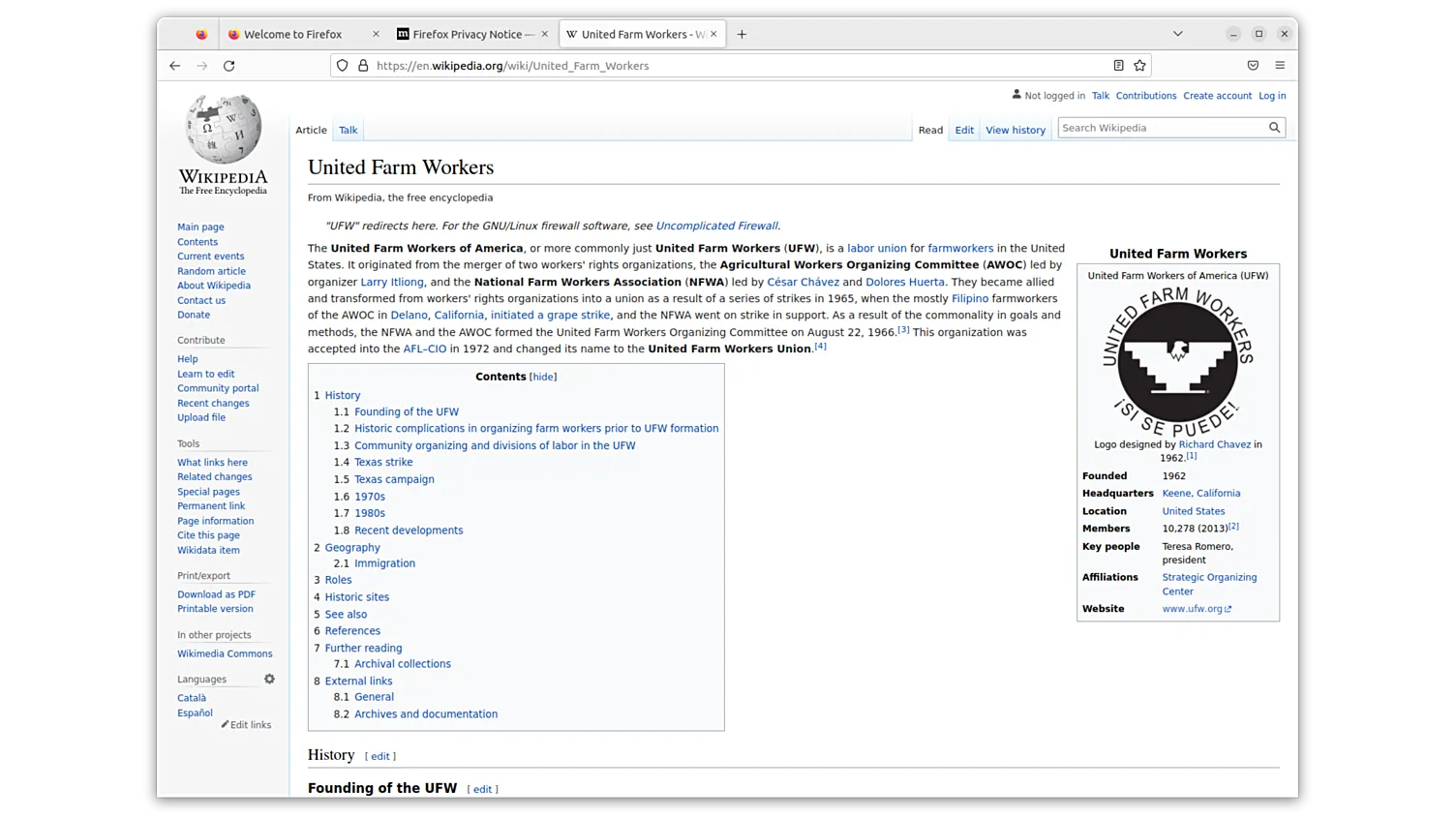Open a new tab with plus button
Viewport: 1456px width, 819px height.
742,34
